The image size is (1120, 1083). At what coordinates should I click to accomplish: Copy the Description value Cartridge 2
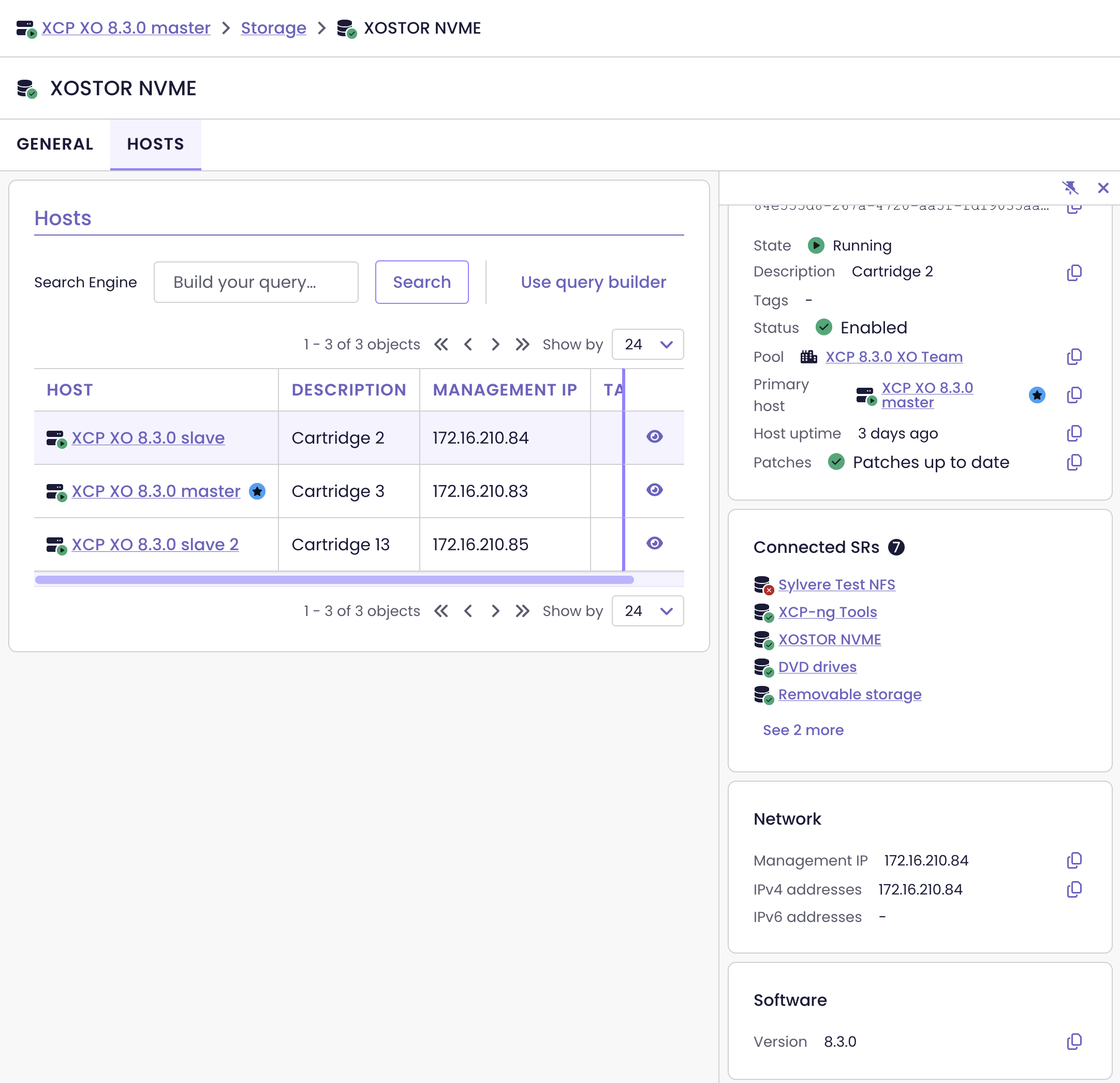pyautogui.click(x=1074, y=273)
